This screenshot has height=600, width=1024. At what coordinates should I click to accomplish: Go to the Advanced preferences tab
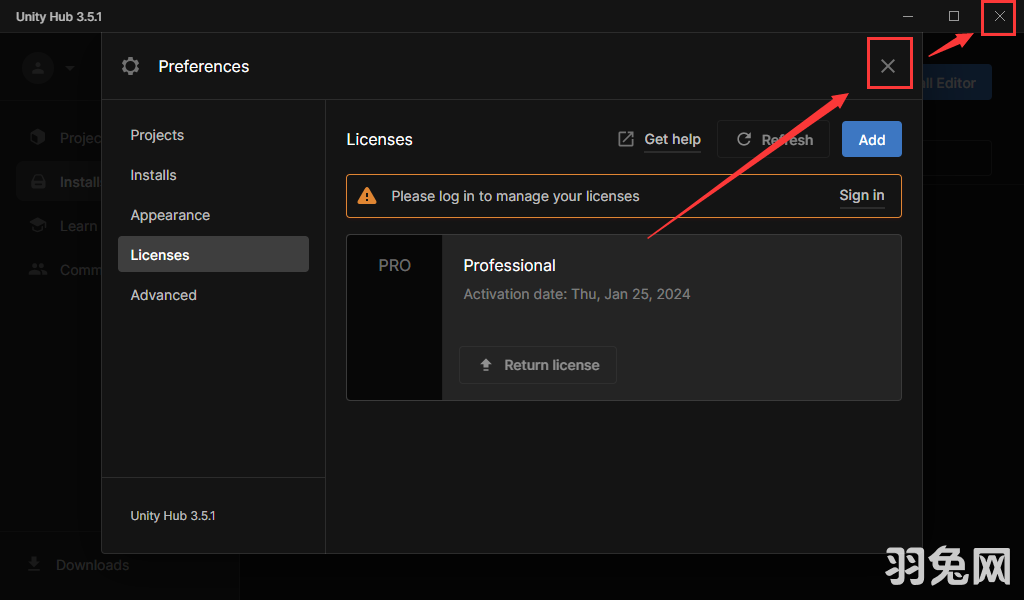(x=163, y=295)
